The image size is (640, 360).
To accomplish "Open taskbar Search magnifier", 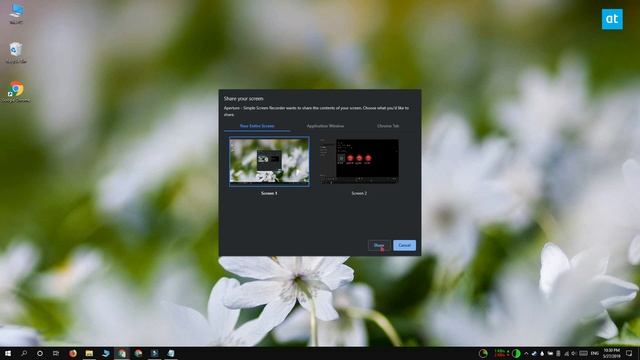I will tap(24, 353).
